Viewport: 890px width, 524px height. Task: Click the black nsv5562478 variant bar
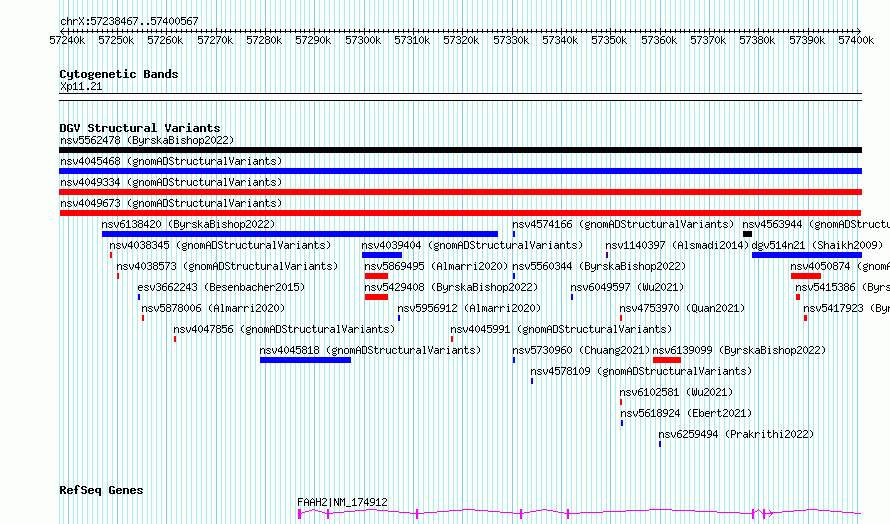pos(460,150)
